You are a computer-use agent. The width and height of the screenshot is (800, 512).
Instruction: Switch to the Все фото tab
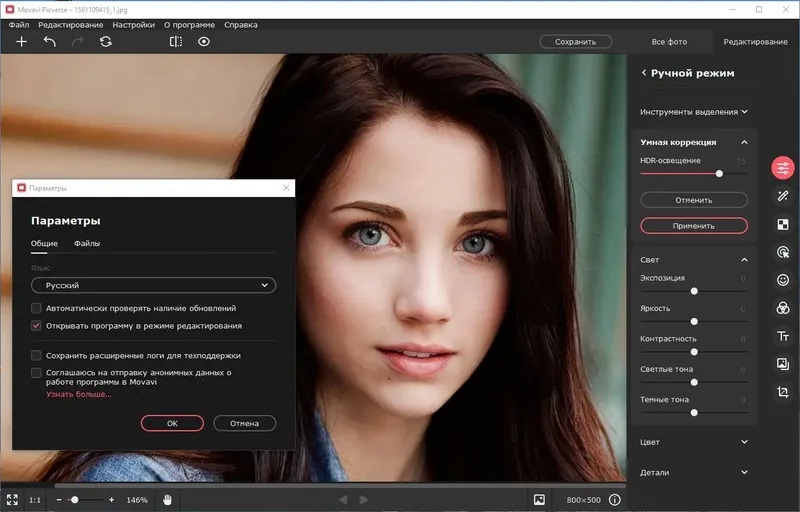(x=669, y=42)
